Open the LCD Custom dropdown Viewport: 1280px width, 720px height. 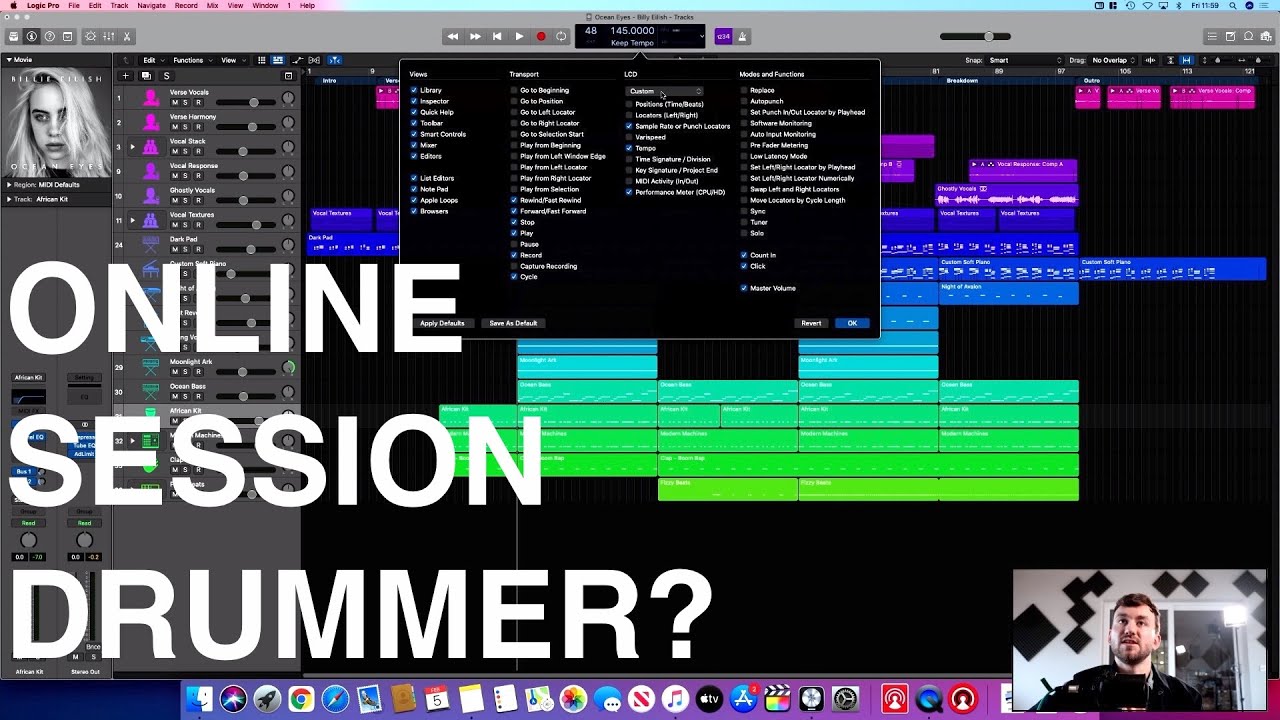click(x=665, y=91)
